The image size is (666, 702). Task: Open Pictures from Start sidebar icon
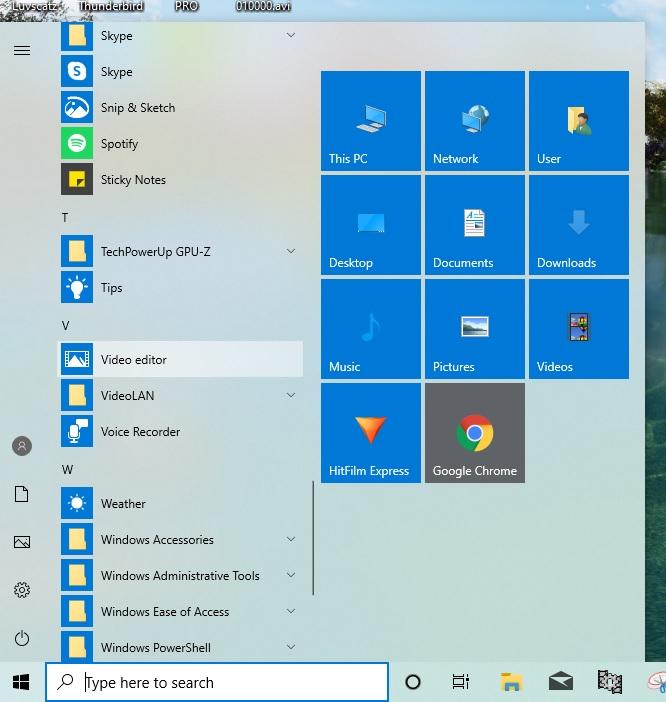coord(22,542)
